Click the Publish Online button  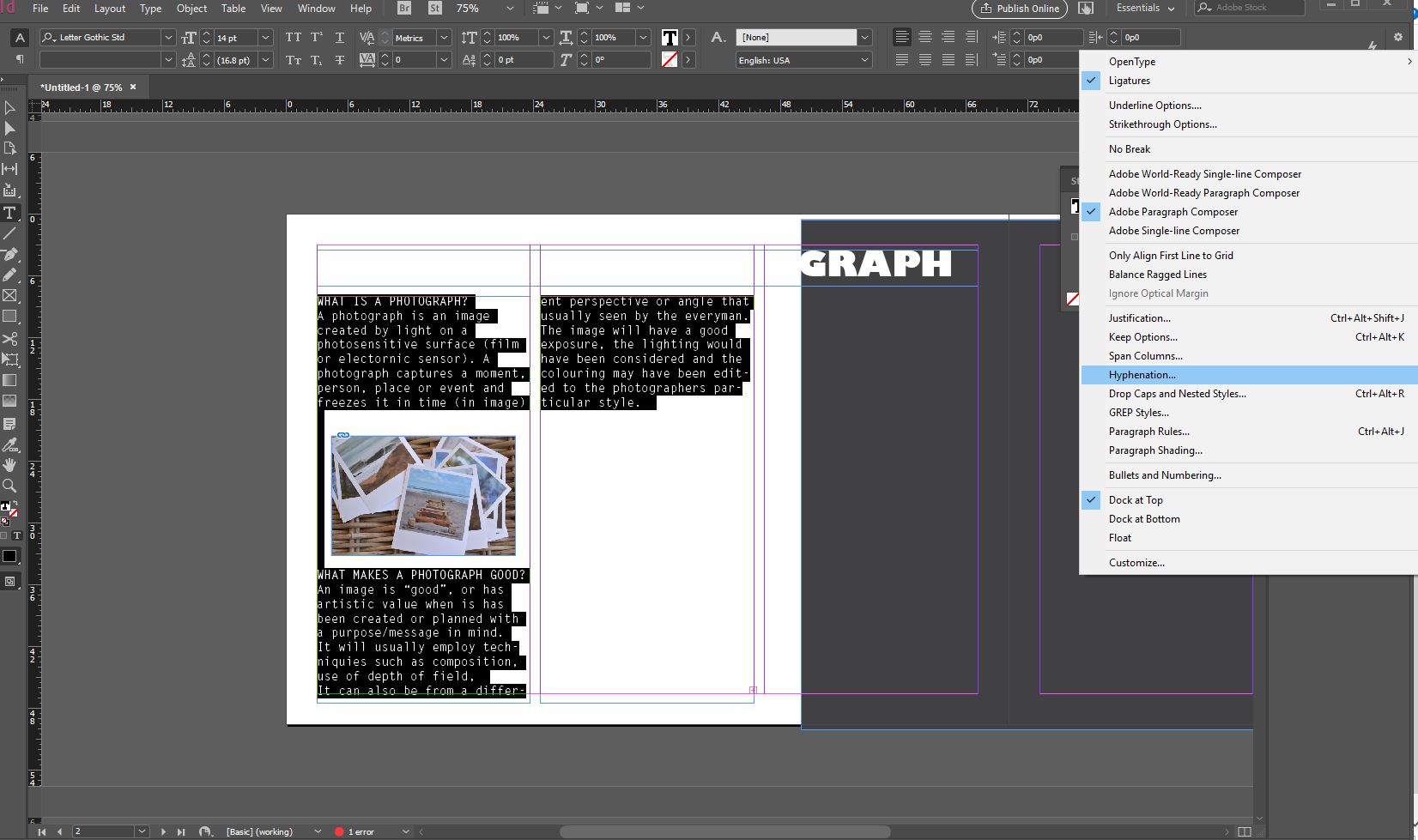click(x=1020, y=9)
